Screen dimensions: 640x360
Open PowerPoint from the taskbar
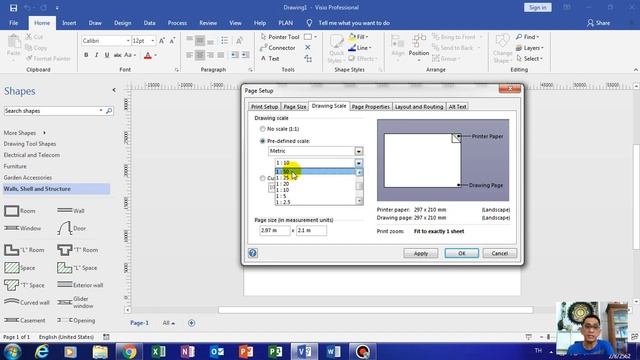tap(246, 351)
